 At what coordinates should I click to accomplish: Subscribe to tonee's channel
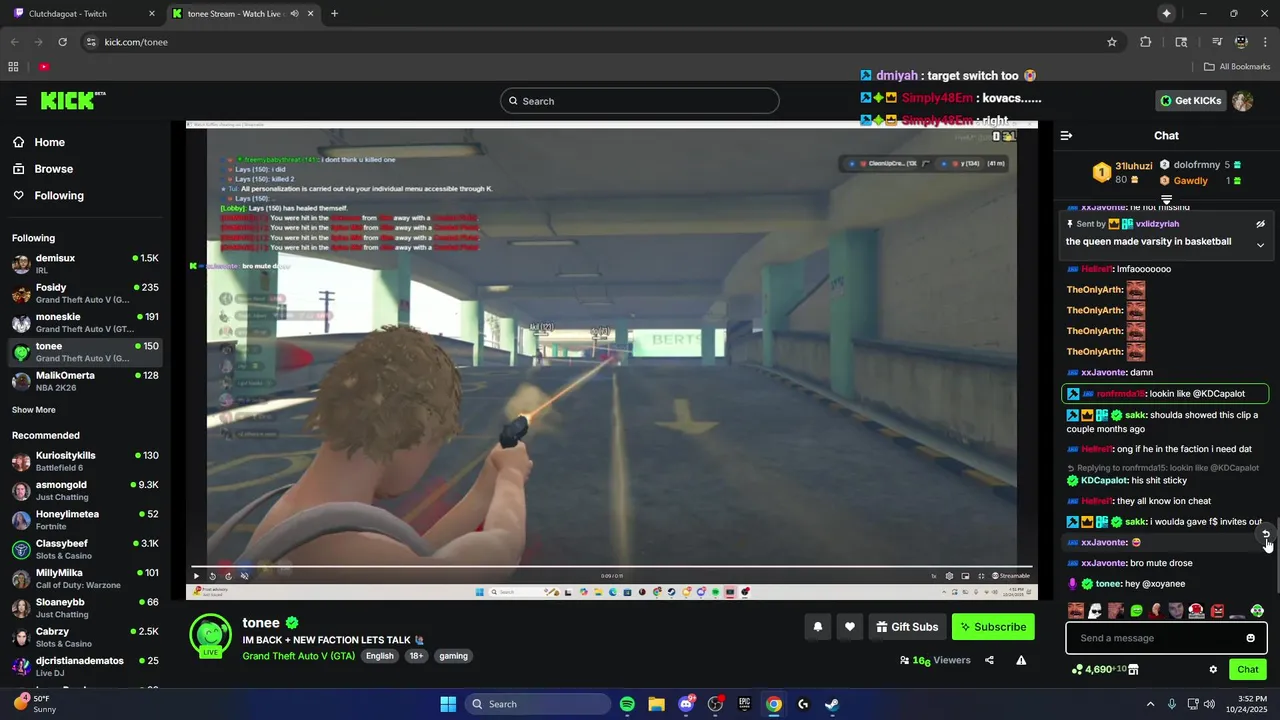coord(993,627)
